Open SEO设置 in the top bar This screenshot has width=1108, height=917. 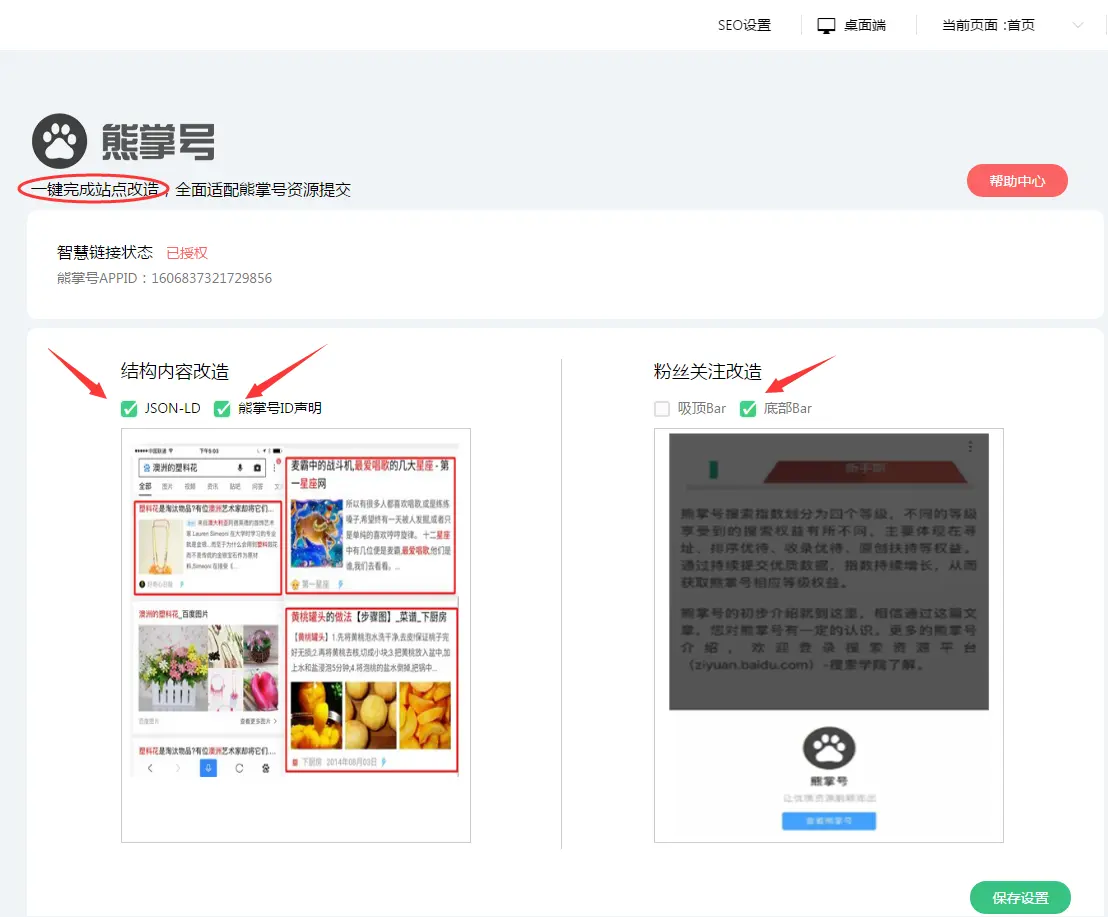tap(744, 25)
